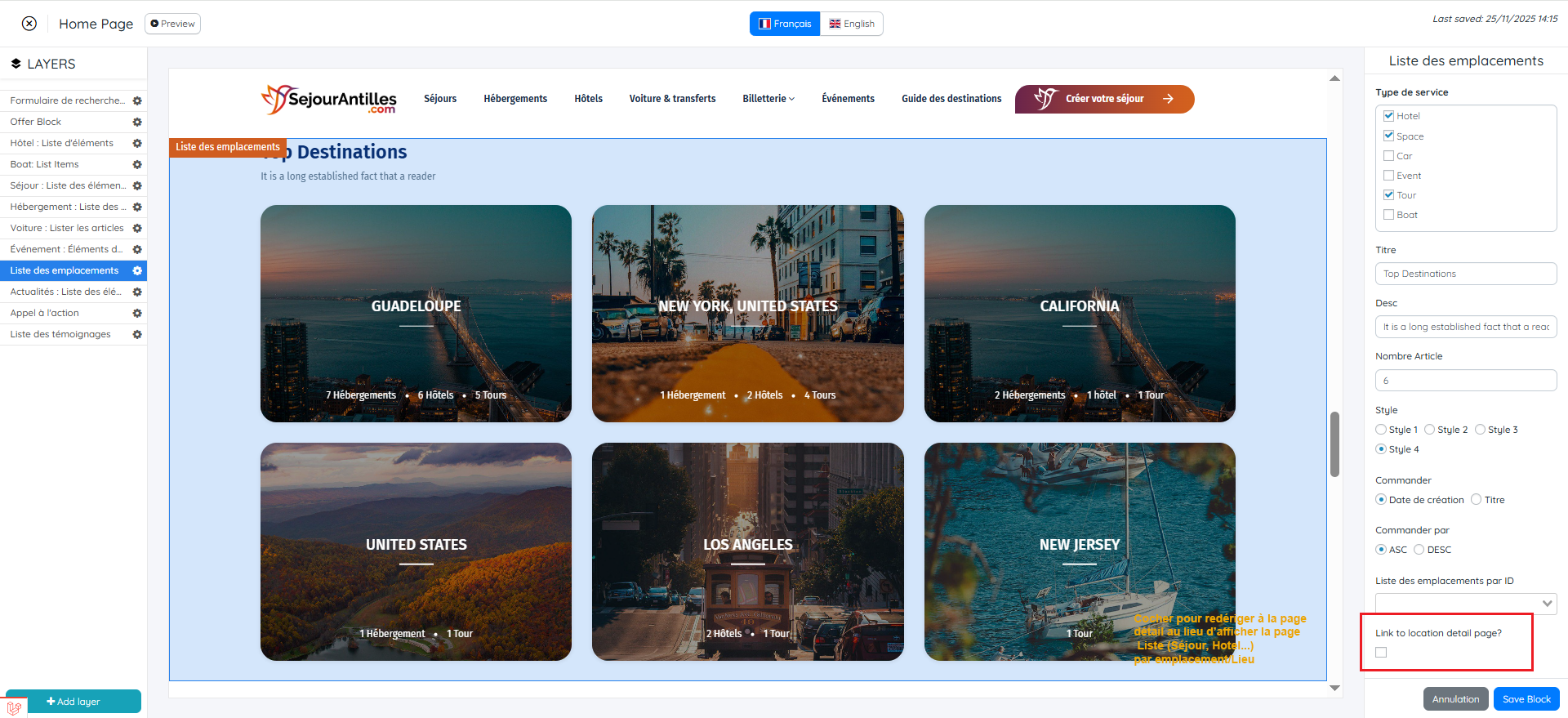Open settings gear for Offer Block layer
The width and height of the screenshot is (1568, 718).
(x=137, y=122)
